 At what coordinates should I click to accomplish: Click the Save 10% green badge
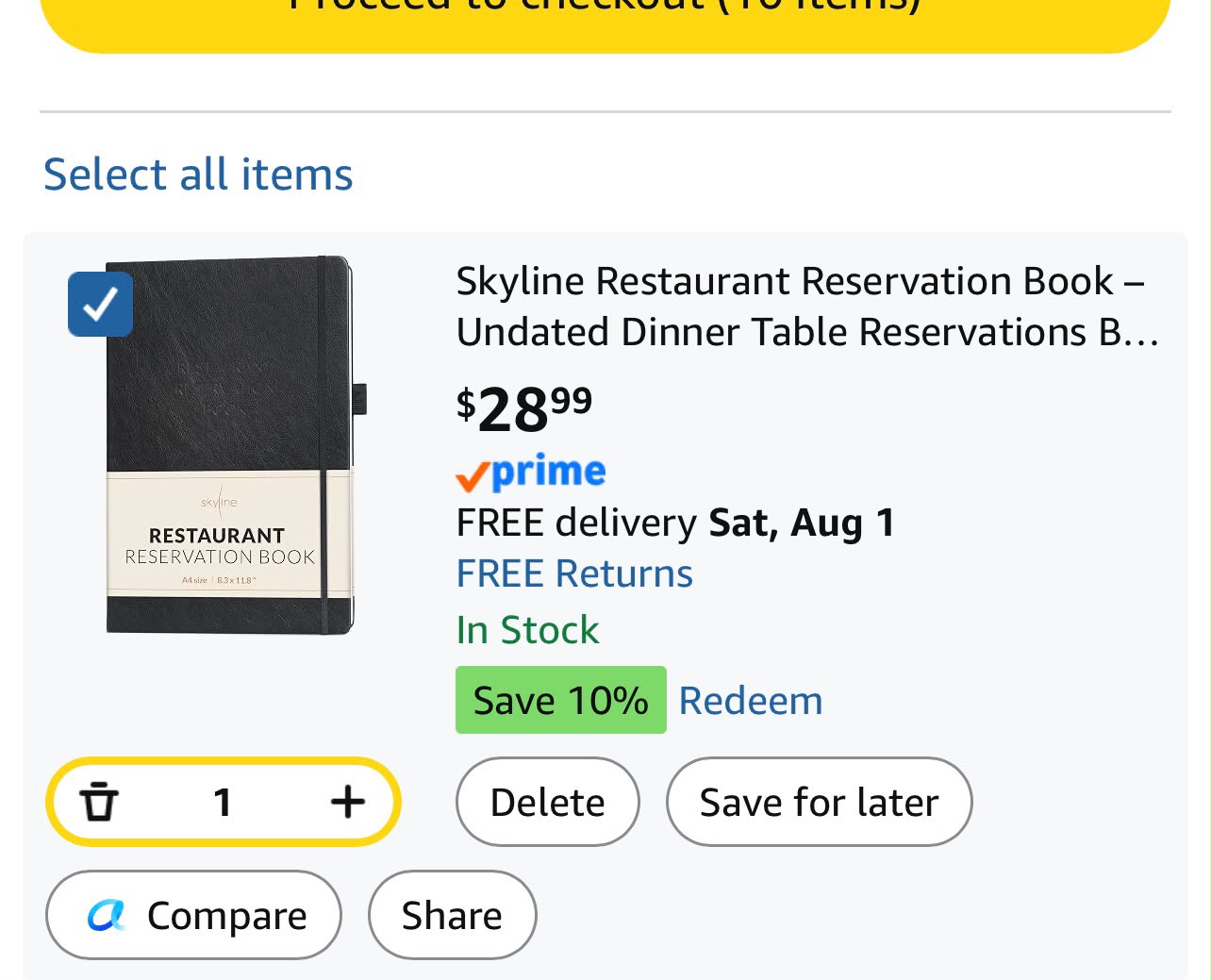pyautogui.click(x=561, y=700)
